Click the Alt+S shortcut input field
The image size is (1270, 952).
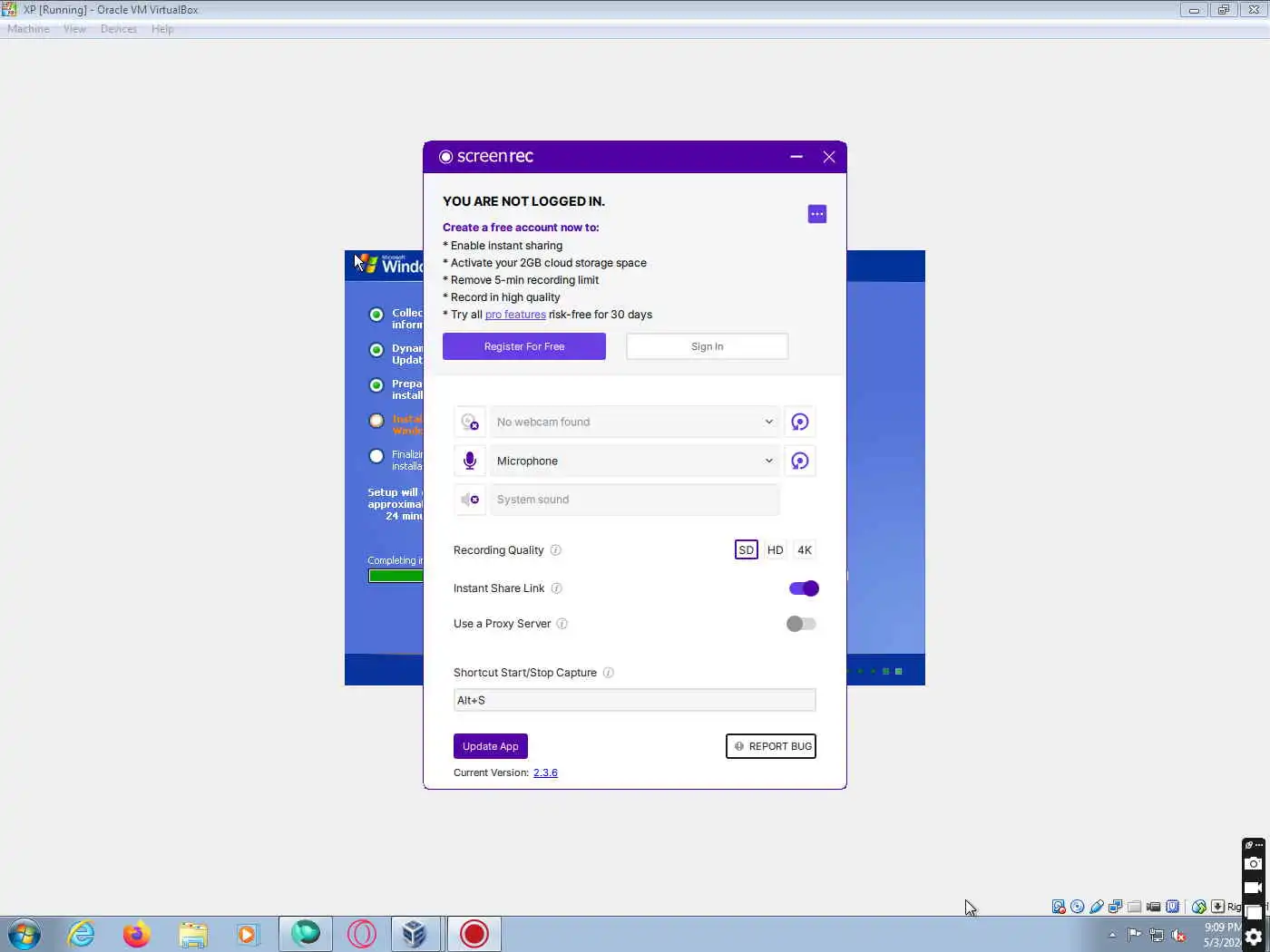pyautogui.click(x=635, y=700)
